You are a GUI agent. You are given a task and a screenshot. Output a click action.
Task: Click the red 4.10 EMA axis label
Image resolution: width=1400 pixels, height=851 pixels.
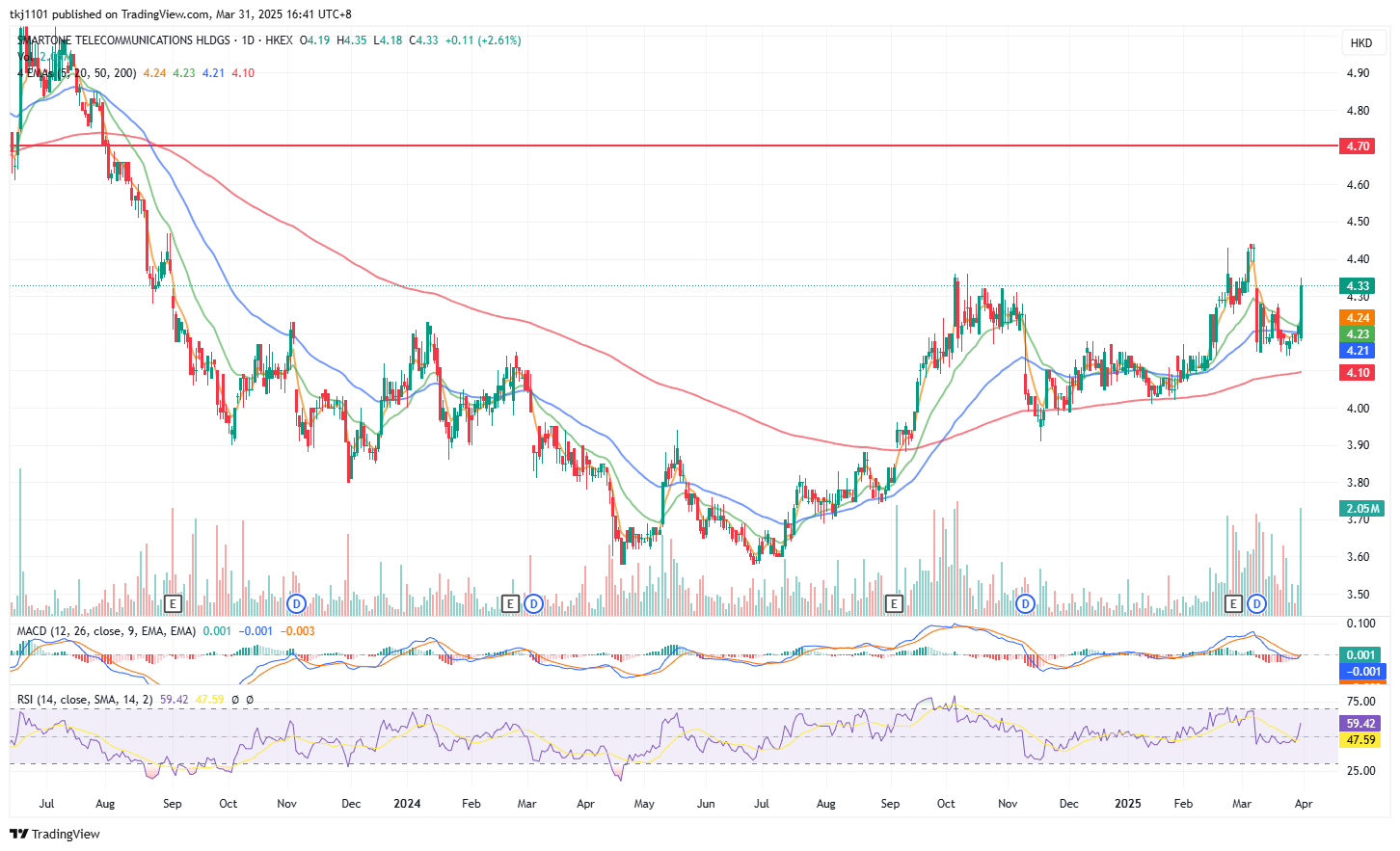pos(1359,373)
